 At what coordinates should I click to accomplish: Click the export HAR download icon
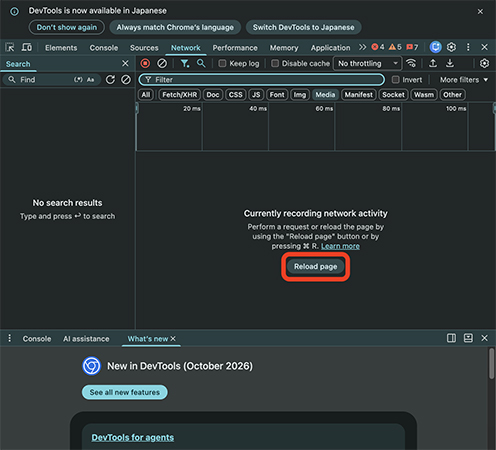pos(450,63)
